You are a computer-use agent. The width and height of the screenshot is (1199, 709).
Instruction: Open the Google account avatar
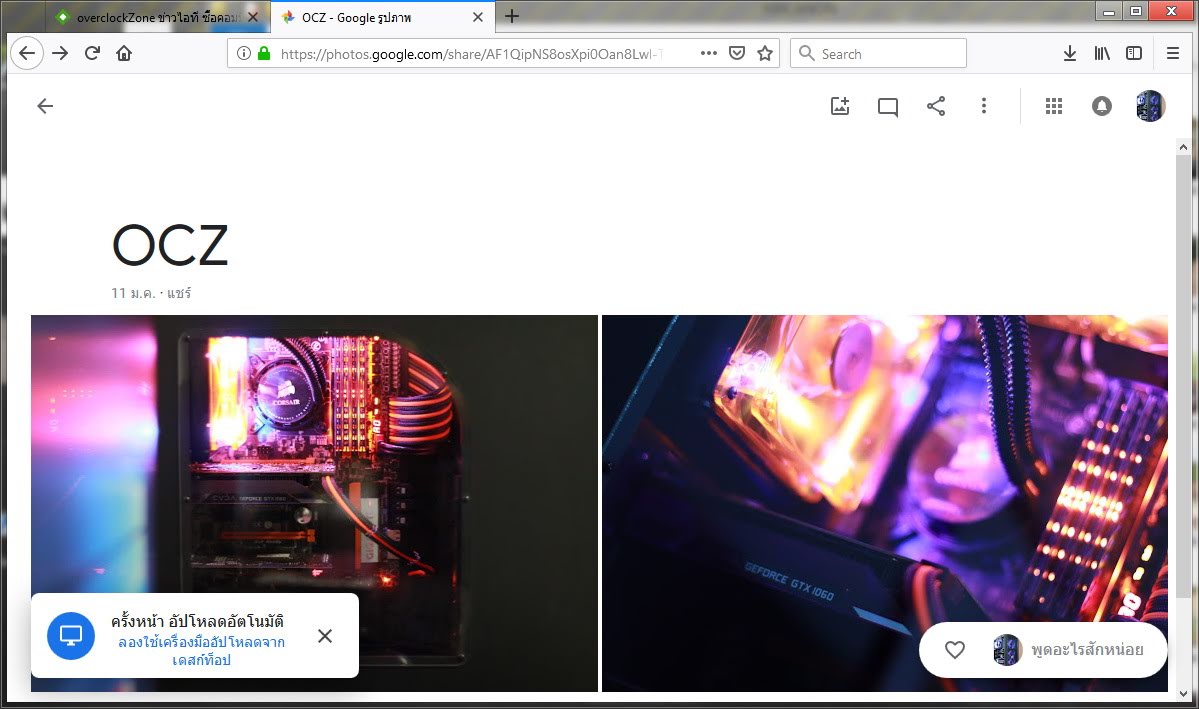[x=1150, y=106]
